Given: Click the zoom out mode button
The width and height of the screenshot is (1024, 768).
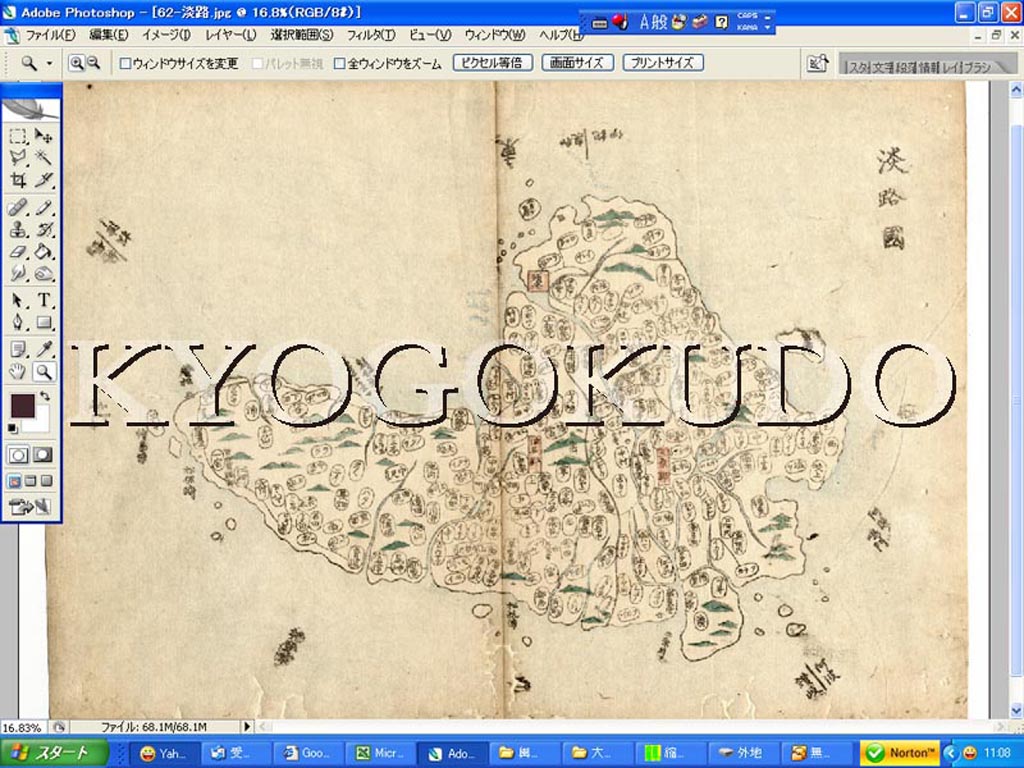Looking at the screenshot, I should [93, 63].
